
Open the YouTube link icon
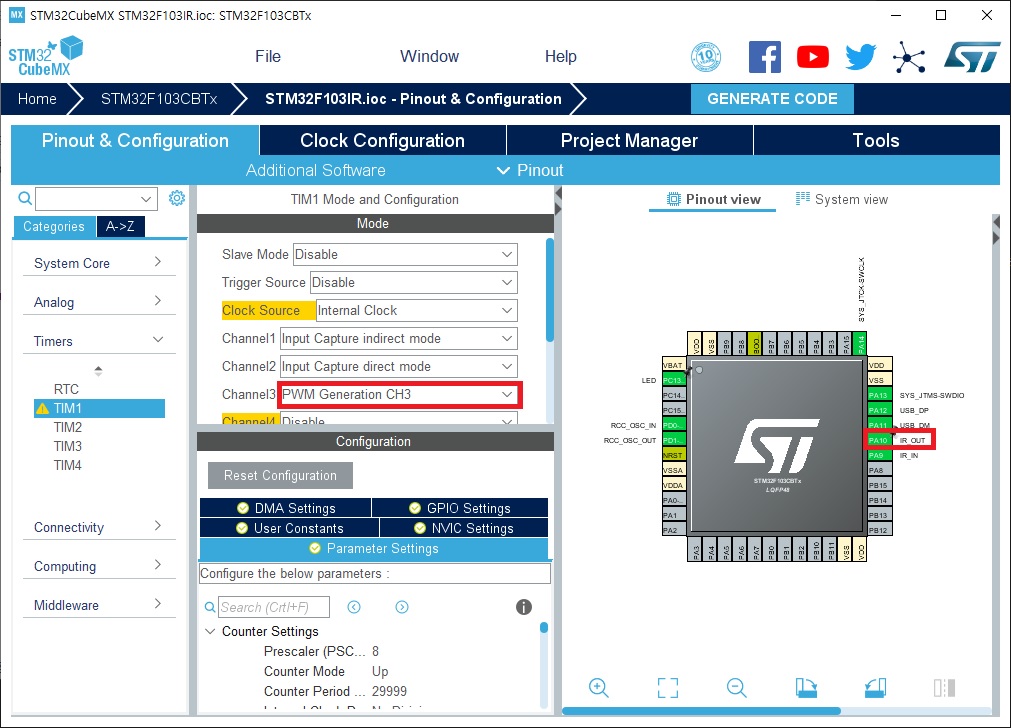pos(812,57)
